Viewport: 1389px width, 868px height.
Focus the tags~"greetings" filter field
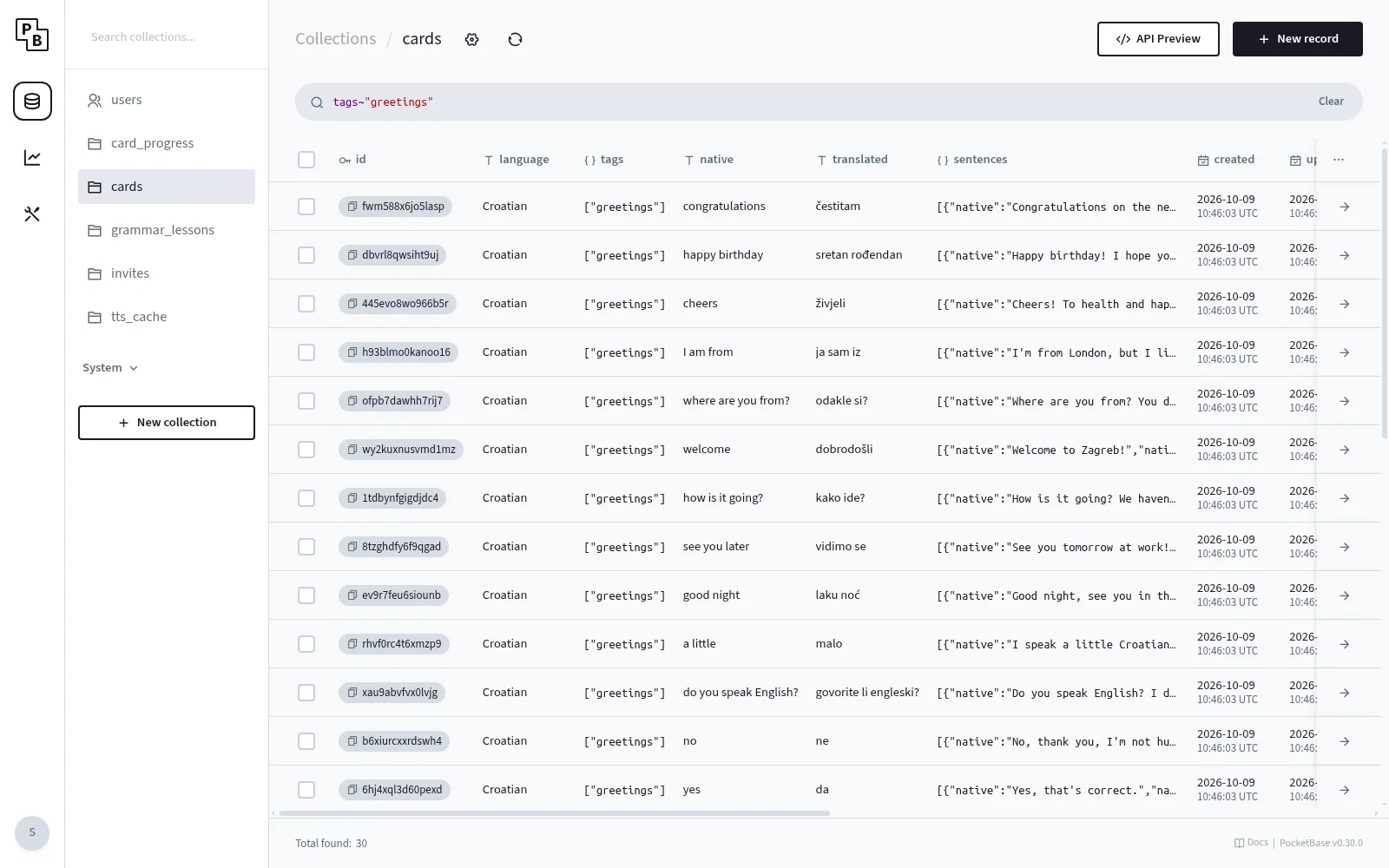click(x=816, y=102)
